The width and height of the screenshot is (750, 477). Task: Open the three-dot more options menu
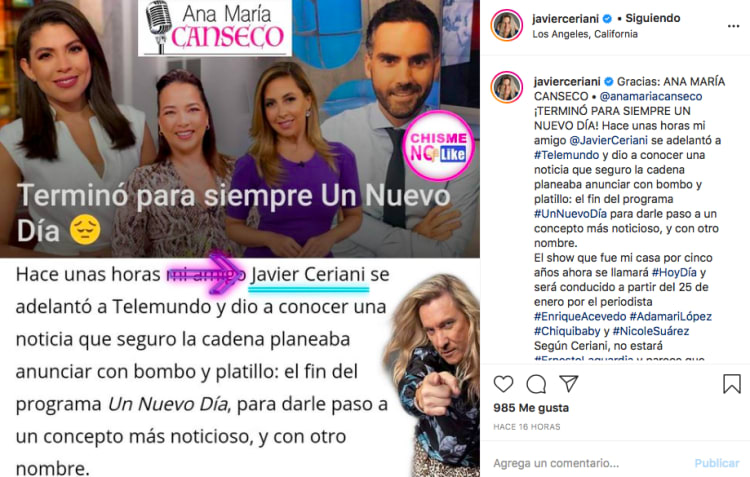(733, 26)
